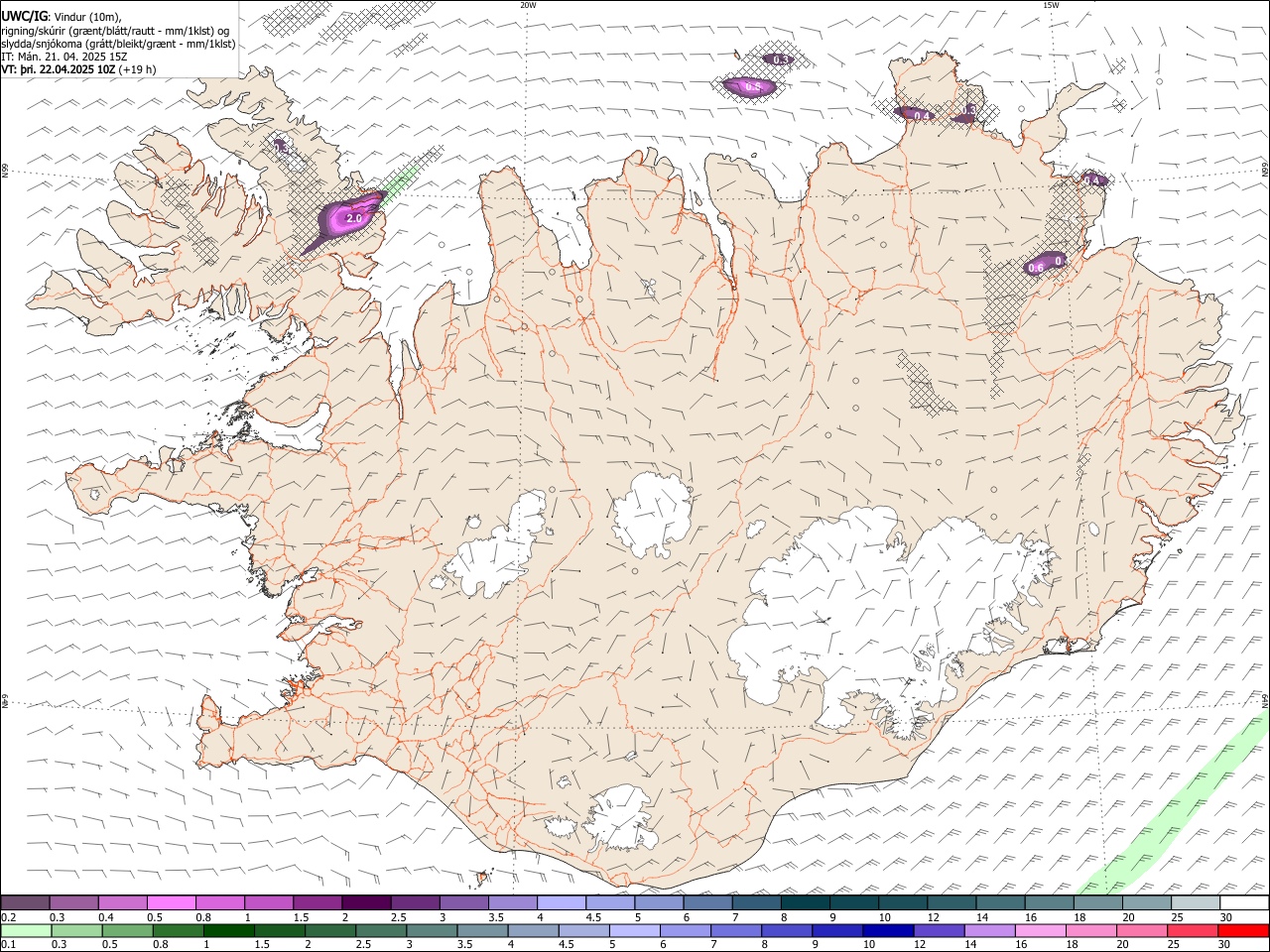Click deep blue rain swatch between 10 and 12
Screen dimensions: 1270x952
click(887, 930)
